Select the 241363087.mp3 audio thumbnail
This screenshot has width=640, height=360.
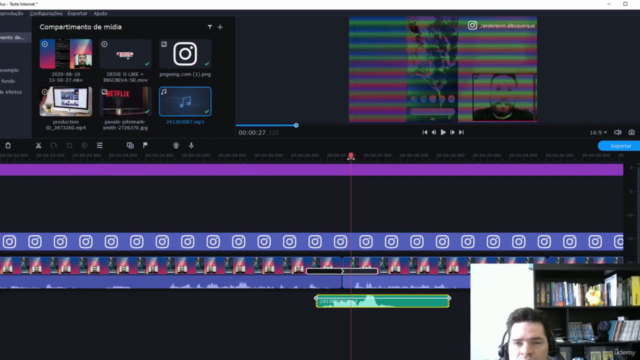pyautogui.click(x=185, y=102)
